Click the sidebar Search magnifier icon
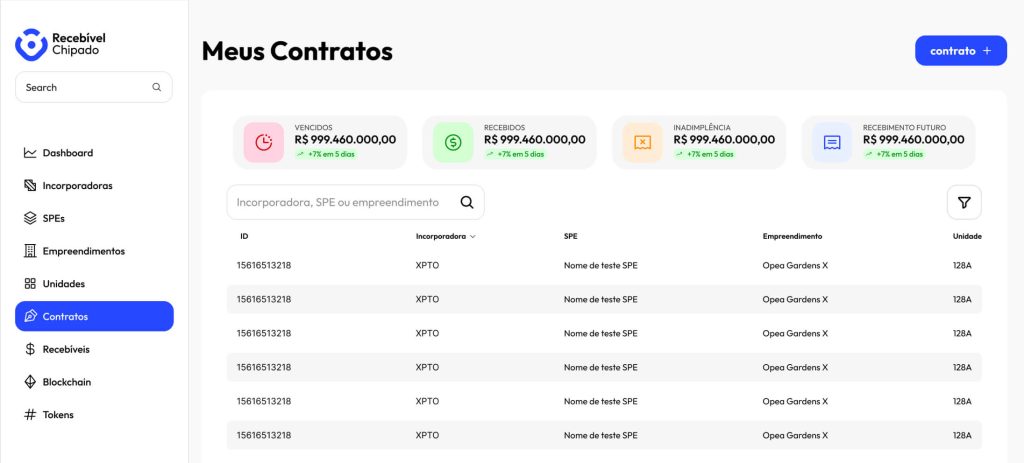1024x463 pixels. point(157,88)
